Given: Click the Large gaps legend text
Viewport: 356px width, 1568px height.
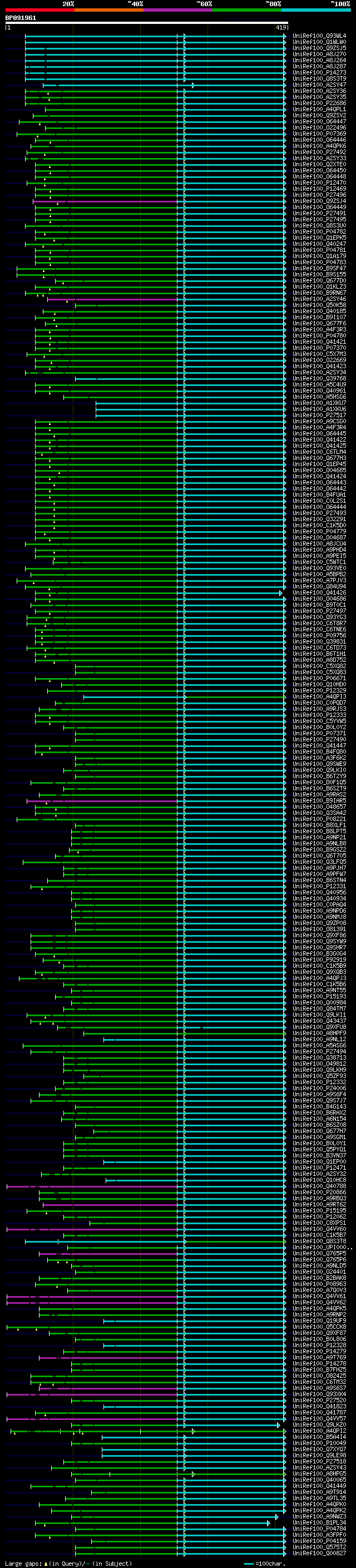Looking at the screenshot, I should click(23, 1563).
